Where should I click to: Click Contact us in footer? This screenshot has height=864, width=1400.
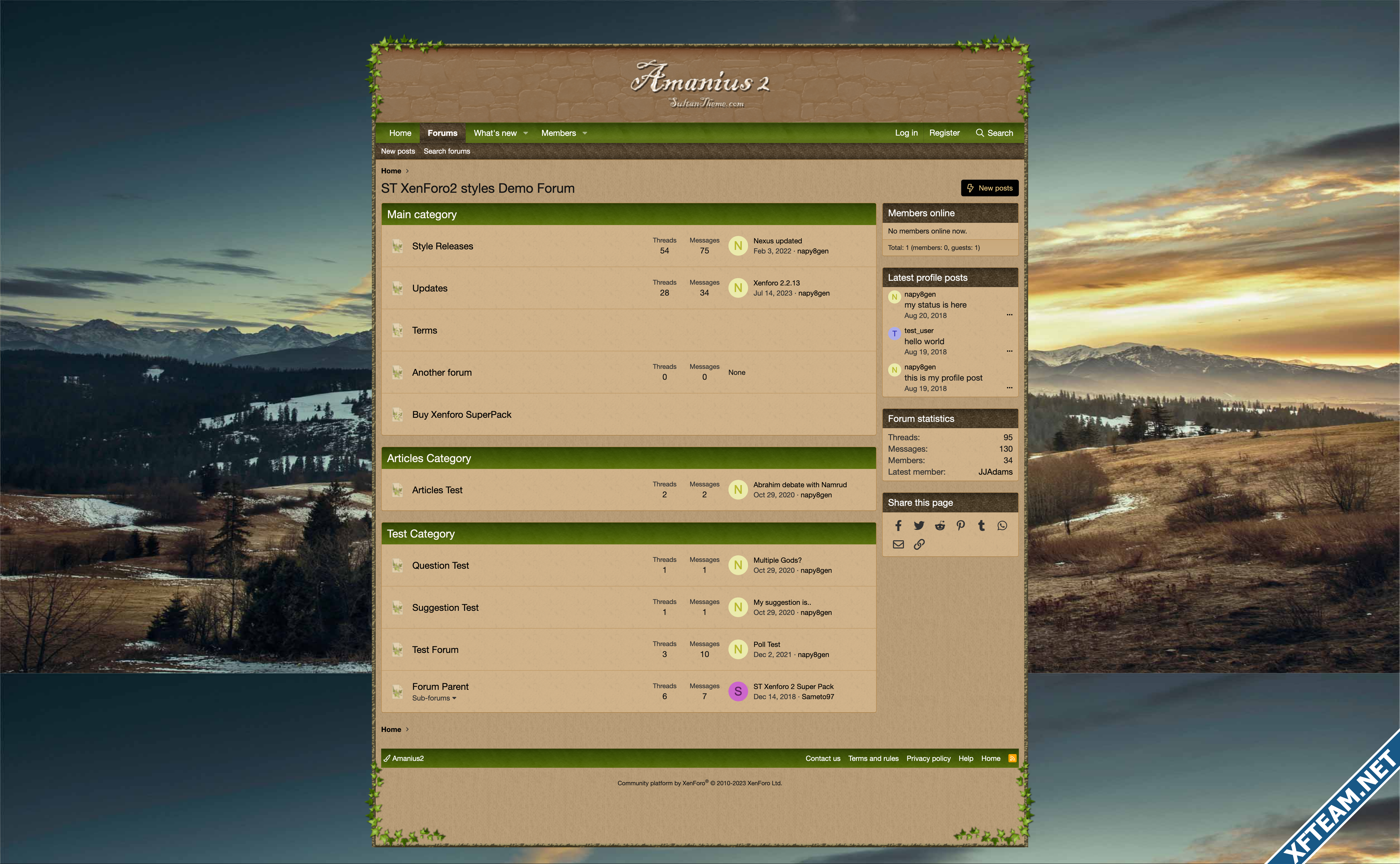tap(823, 758)
